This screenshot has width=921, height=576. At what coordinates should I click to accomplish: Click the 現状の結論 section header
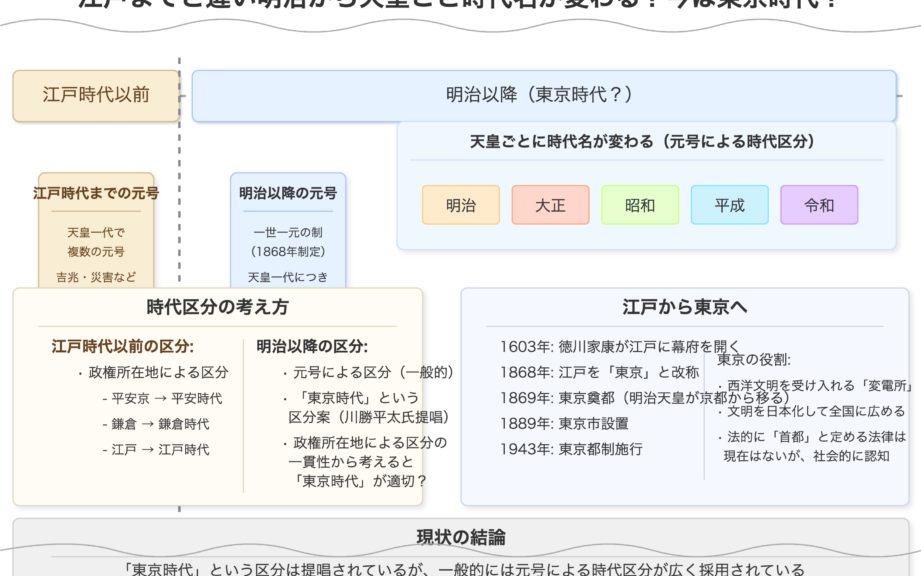[461, 537]
